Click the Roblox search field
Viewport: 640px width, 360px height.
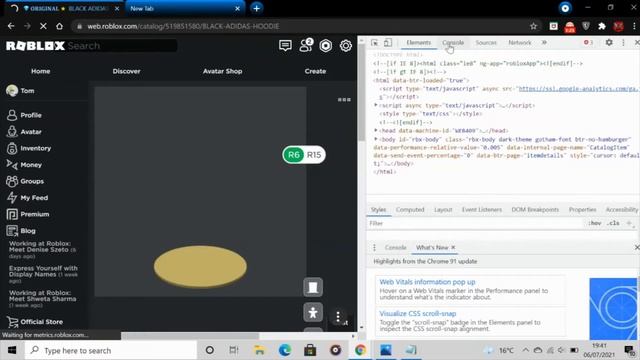click(122, 46)
